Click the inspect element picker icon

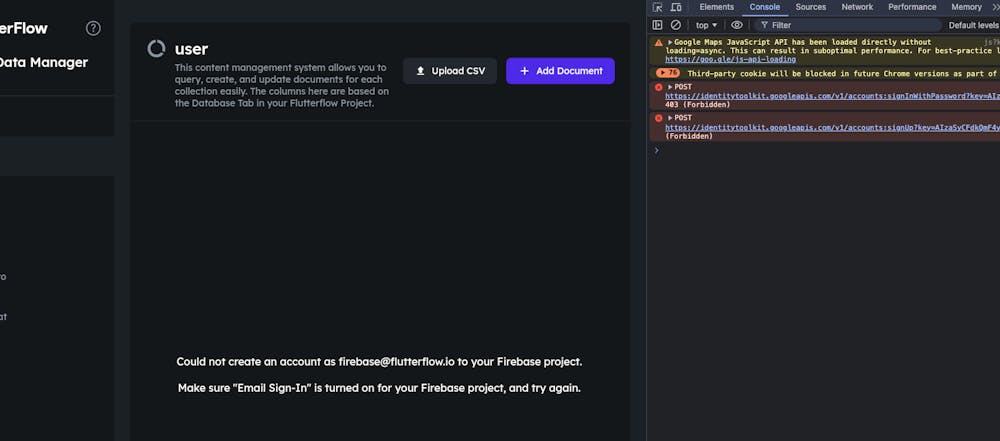click(x=657, y=7)
